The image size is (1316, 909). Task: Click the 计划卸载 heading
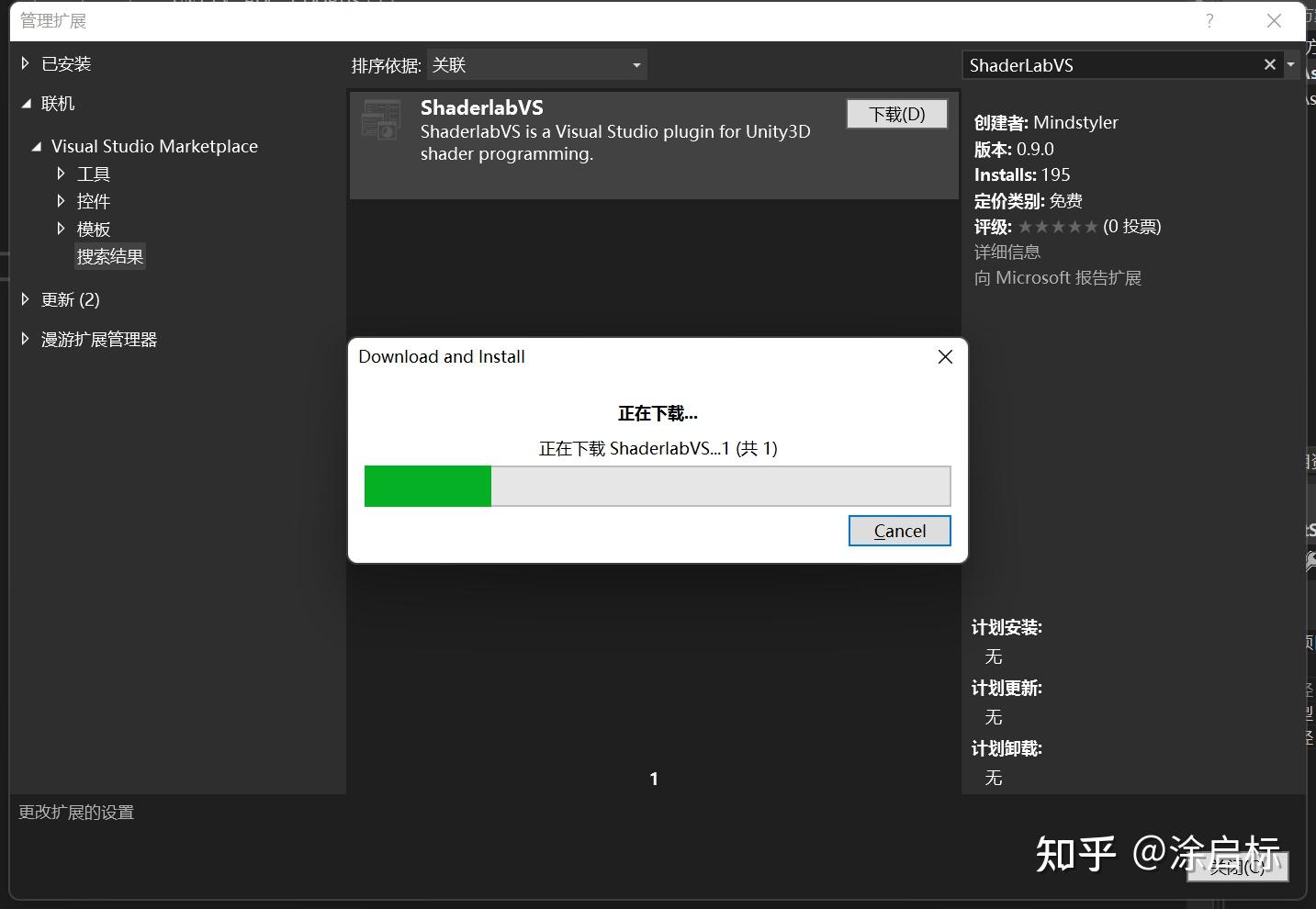coord(1007,748)
